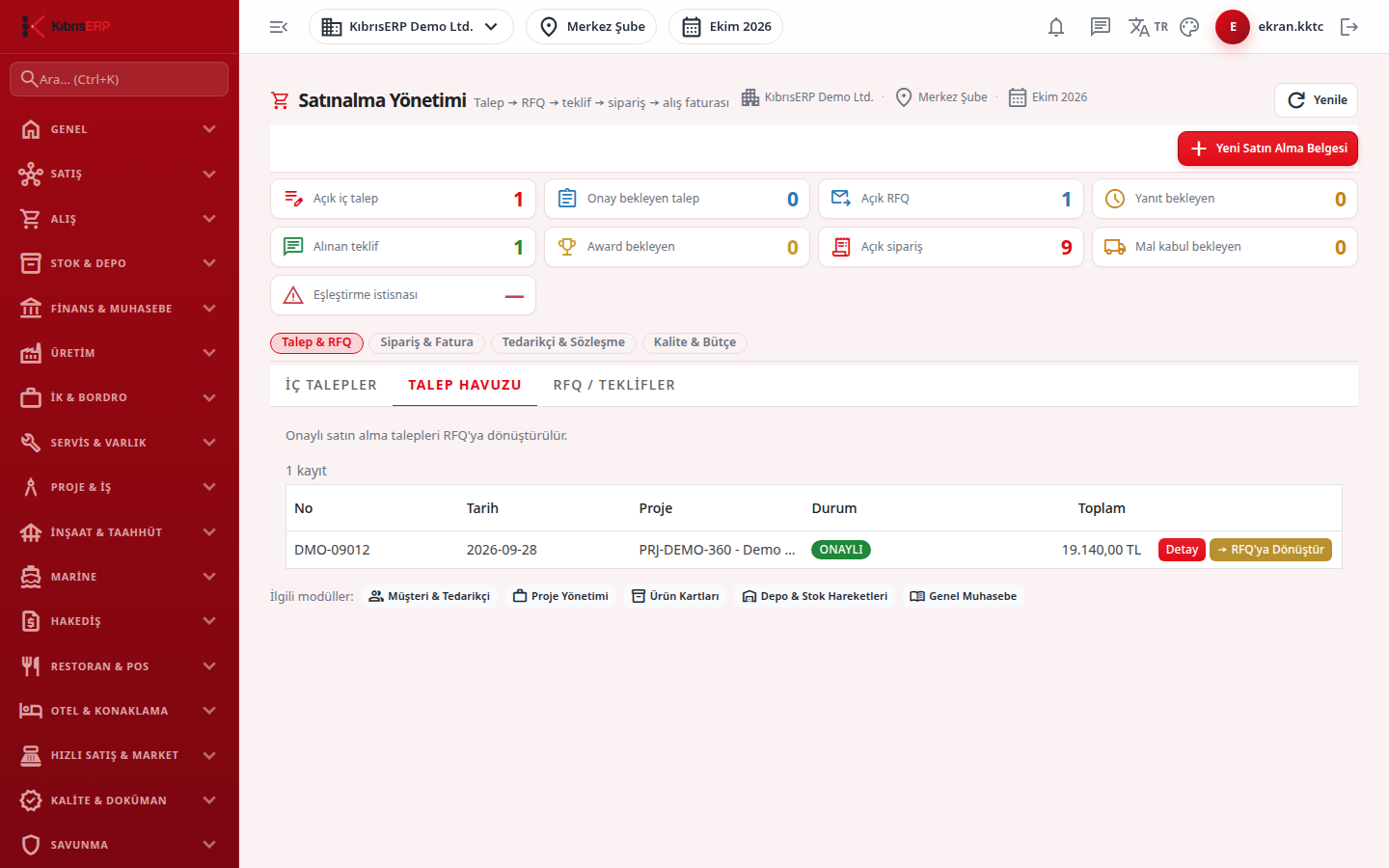Open the messages chat icon
The width and height of the screenshot is (1389, 868).
tap(1101, 27)
